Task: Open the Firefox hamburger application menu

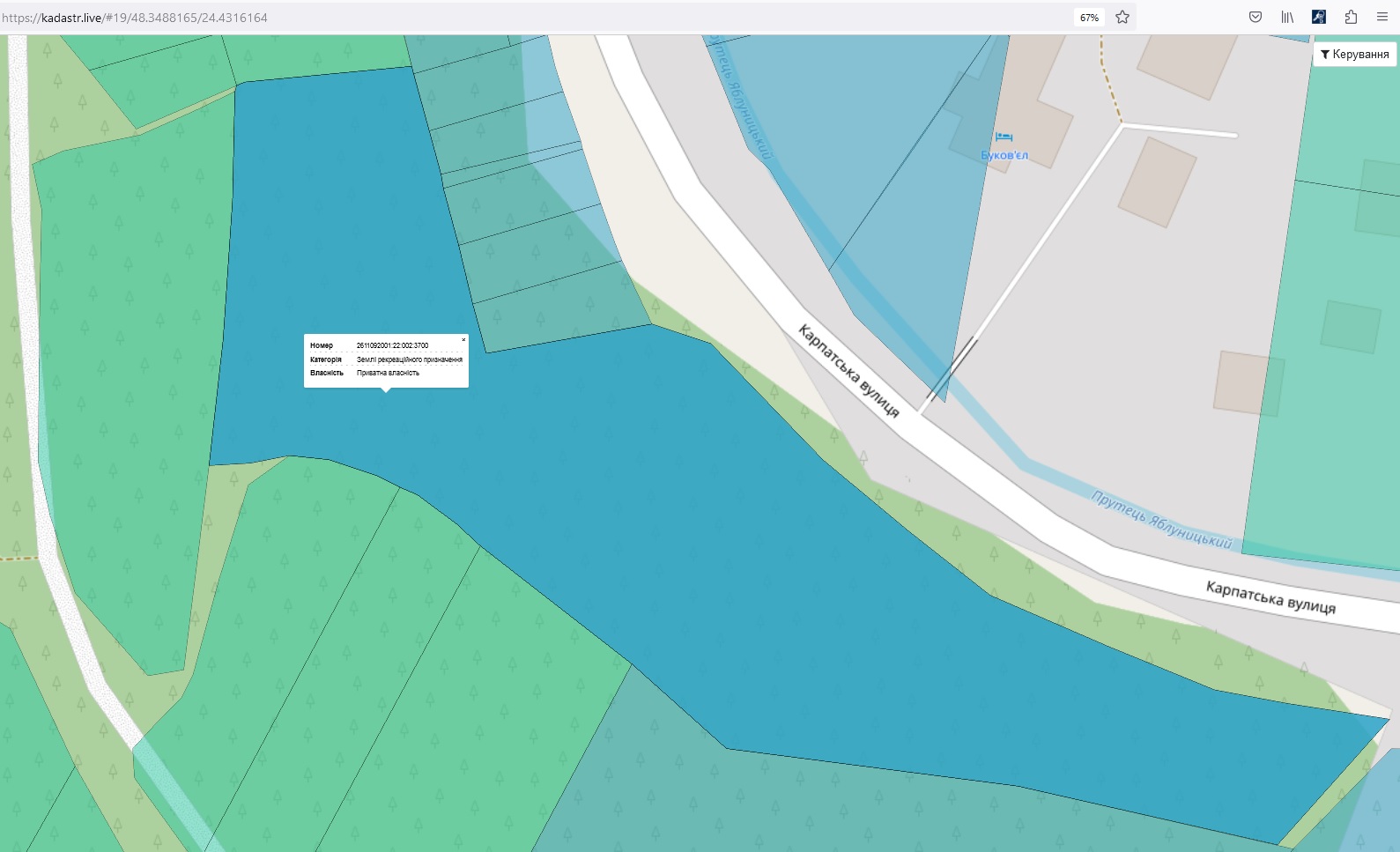Action: [1382, 17]
